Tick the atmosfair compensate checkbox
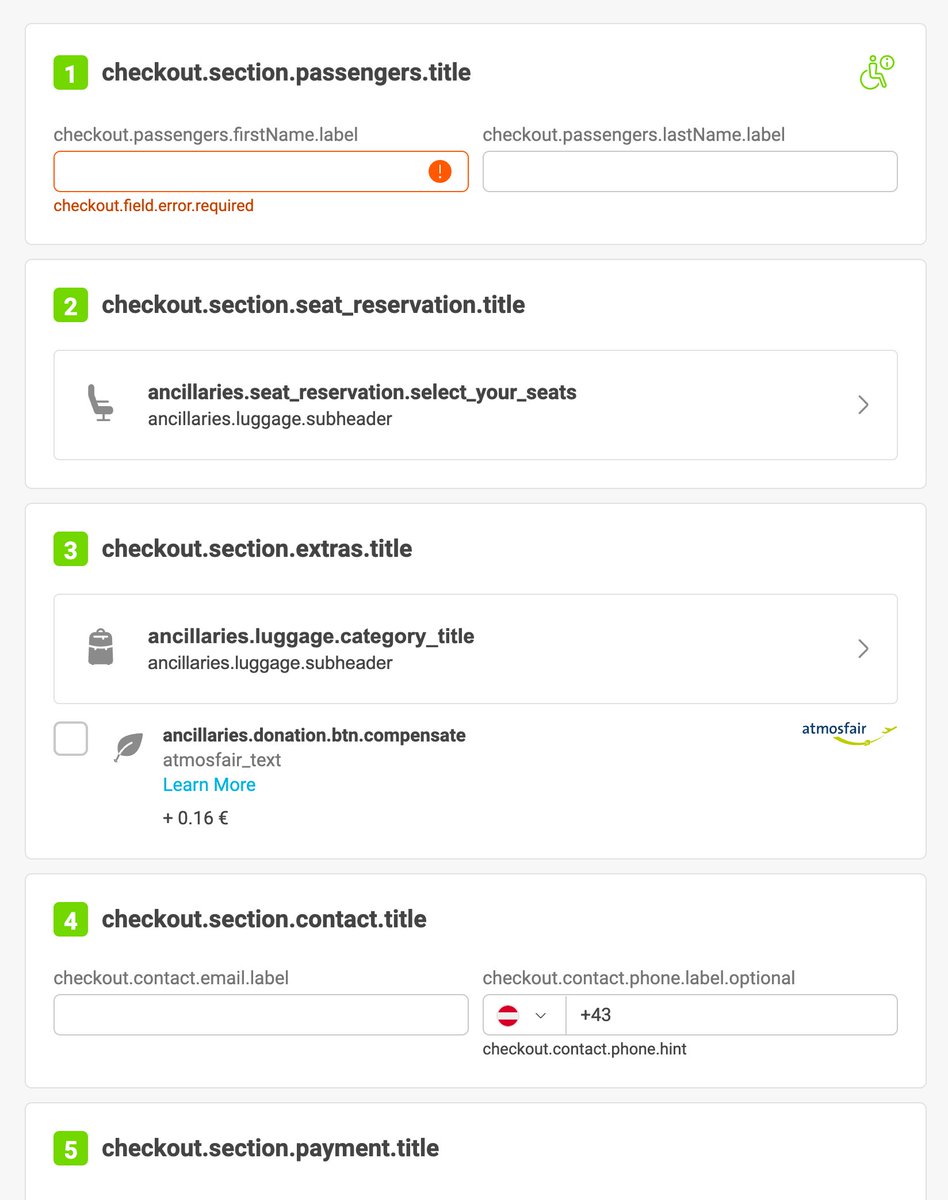Image resolution: width=948 pixels, height=1200 pixels. (71, 739)
